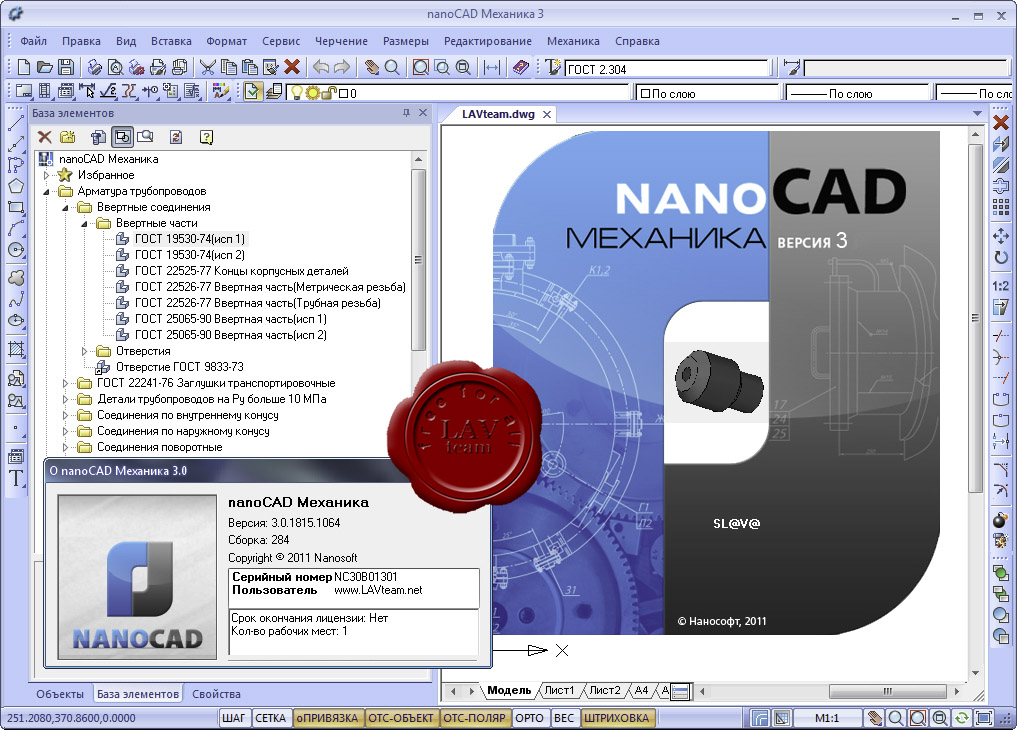
Task: Collapse Ввертные части node
Action: tap(84, 223)
